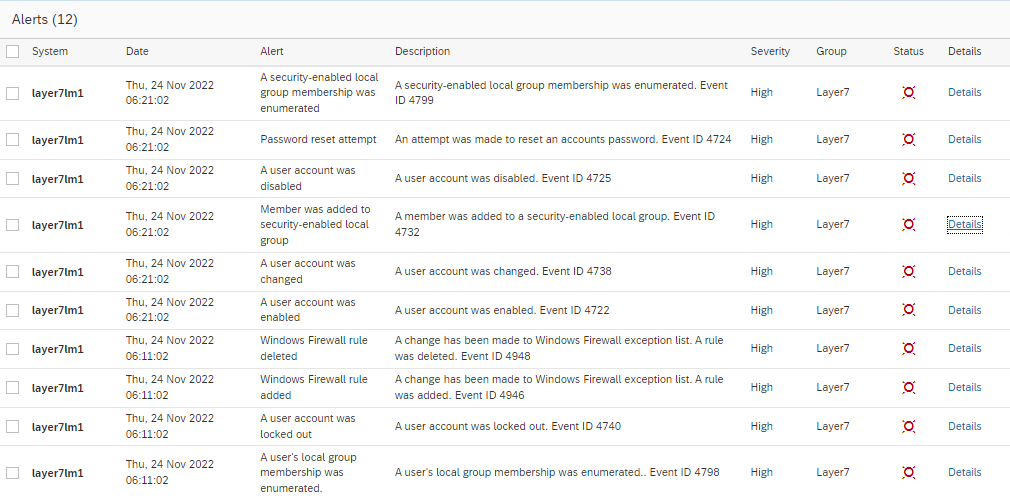Click status icon for account locked out alert
This screenshot has width=1010, height=500.
click(x=908, y=427)
